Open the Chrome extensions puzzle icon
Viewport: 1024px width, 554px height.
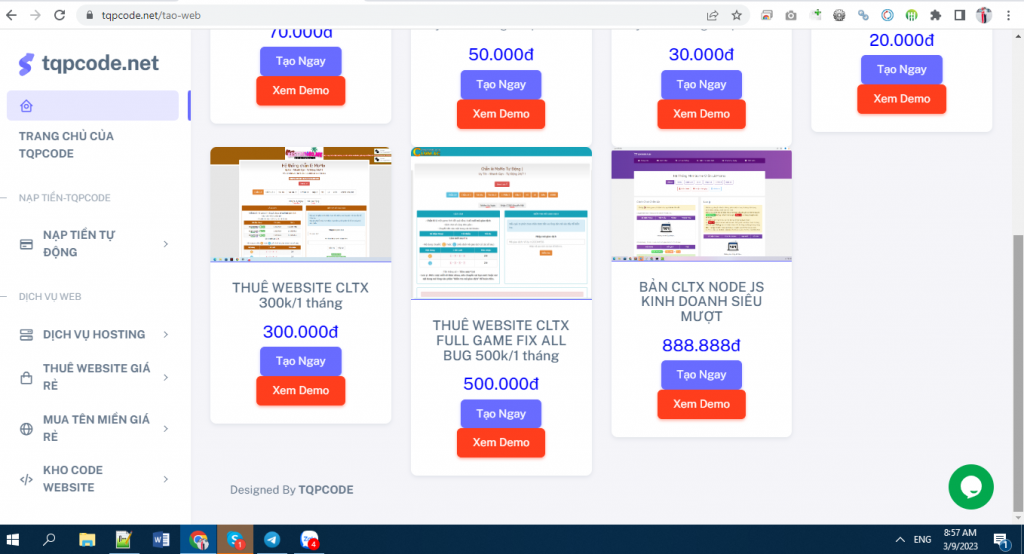(935, 15)
